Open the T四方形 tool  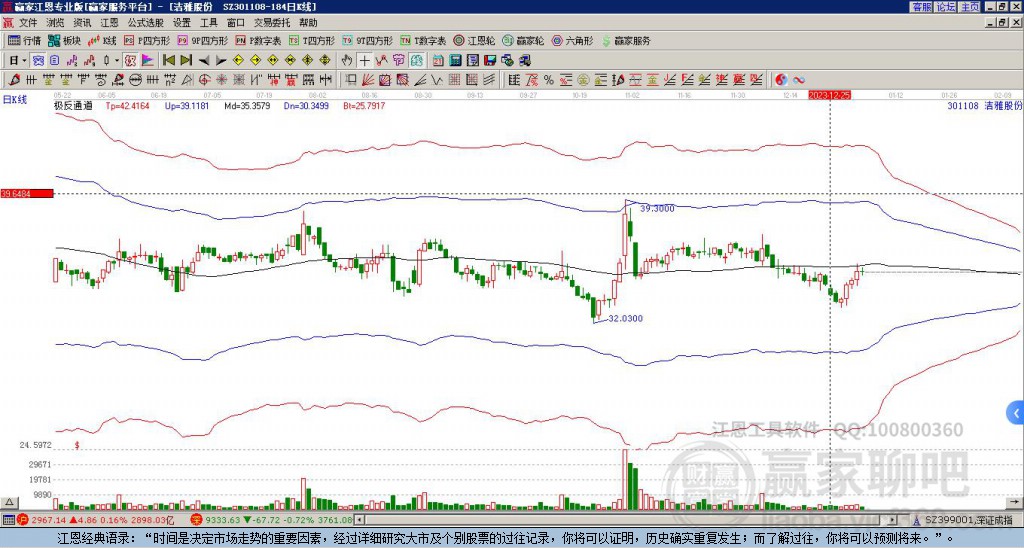312,40
